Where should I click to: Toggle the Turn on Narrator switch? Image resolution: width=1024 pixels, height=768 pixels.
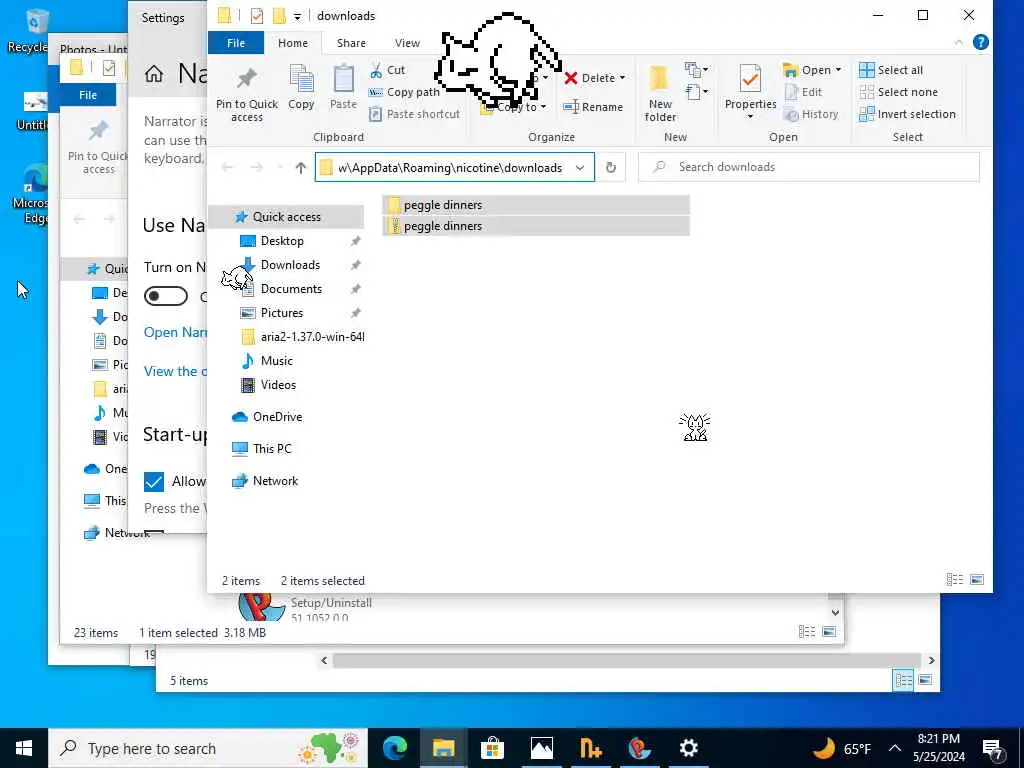click(166, 296)
